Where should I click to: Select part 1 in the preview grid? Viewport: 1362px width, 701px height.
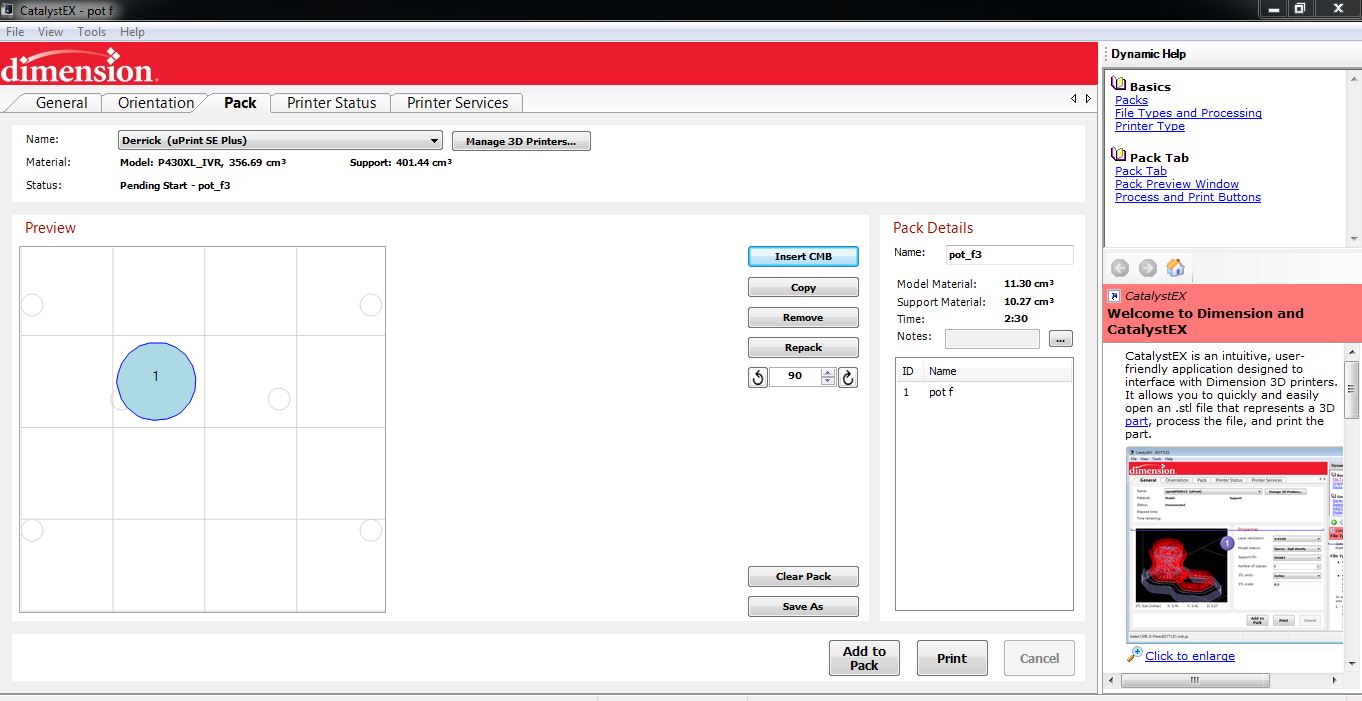(x=156, y=380)
